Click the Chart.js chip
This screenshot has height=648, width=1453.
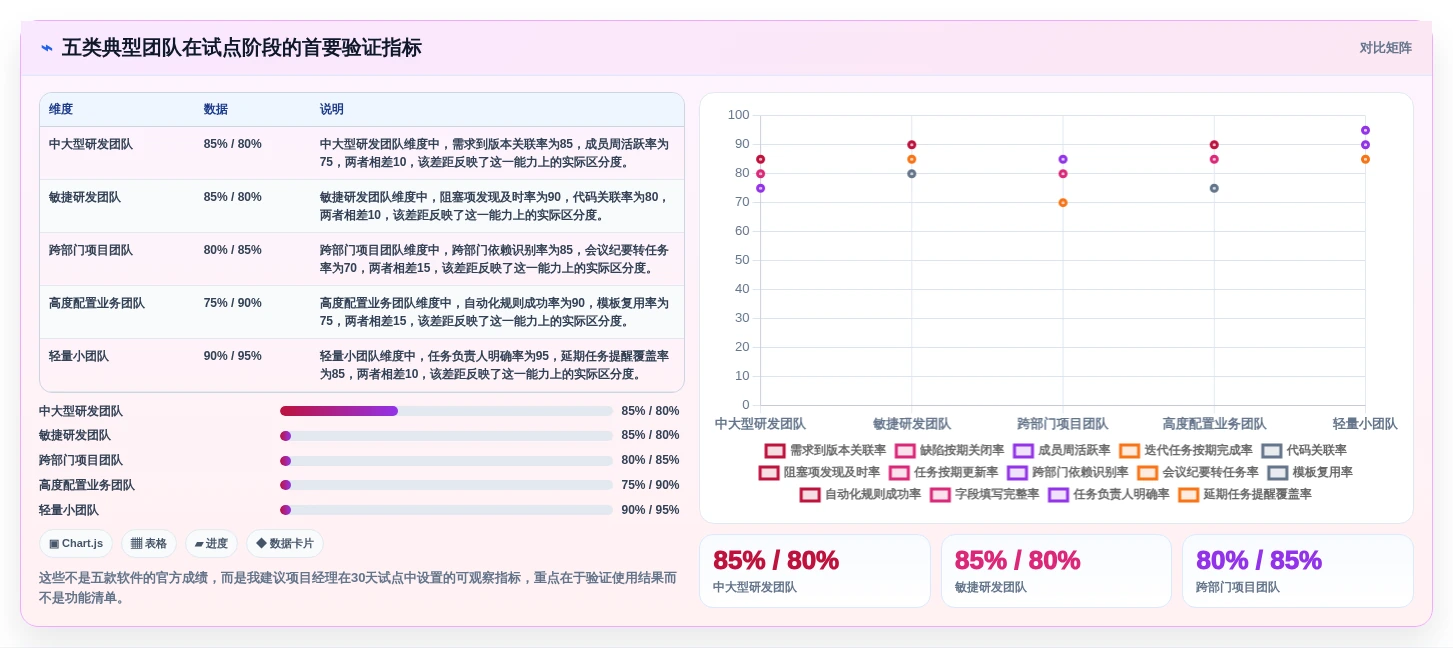[x=76, y=544]
